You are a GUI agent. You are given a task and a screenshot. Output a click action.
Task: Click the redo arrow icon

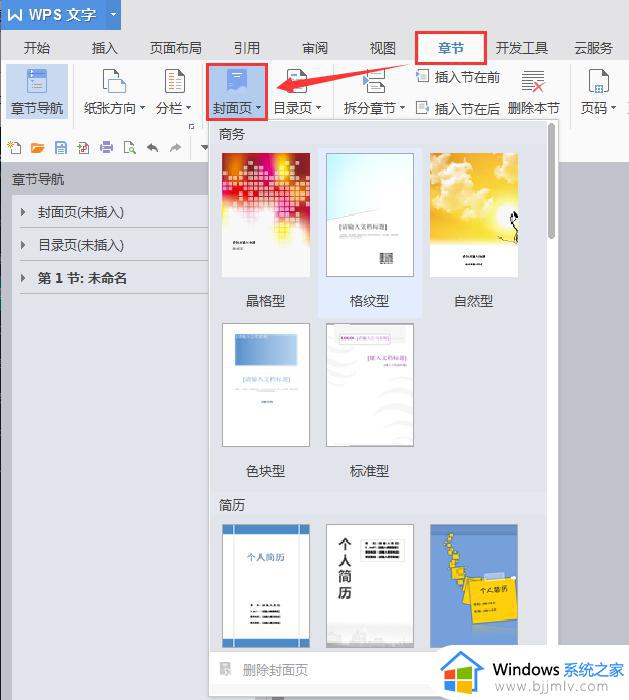pos(175,147)
